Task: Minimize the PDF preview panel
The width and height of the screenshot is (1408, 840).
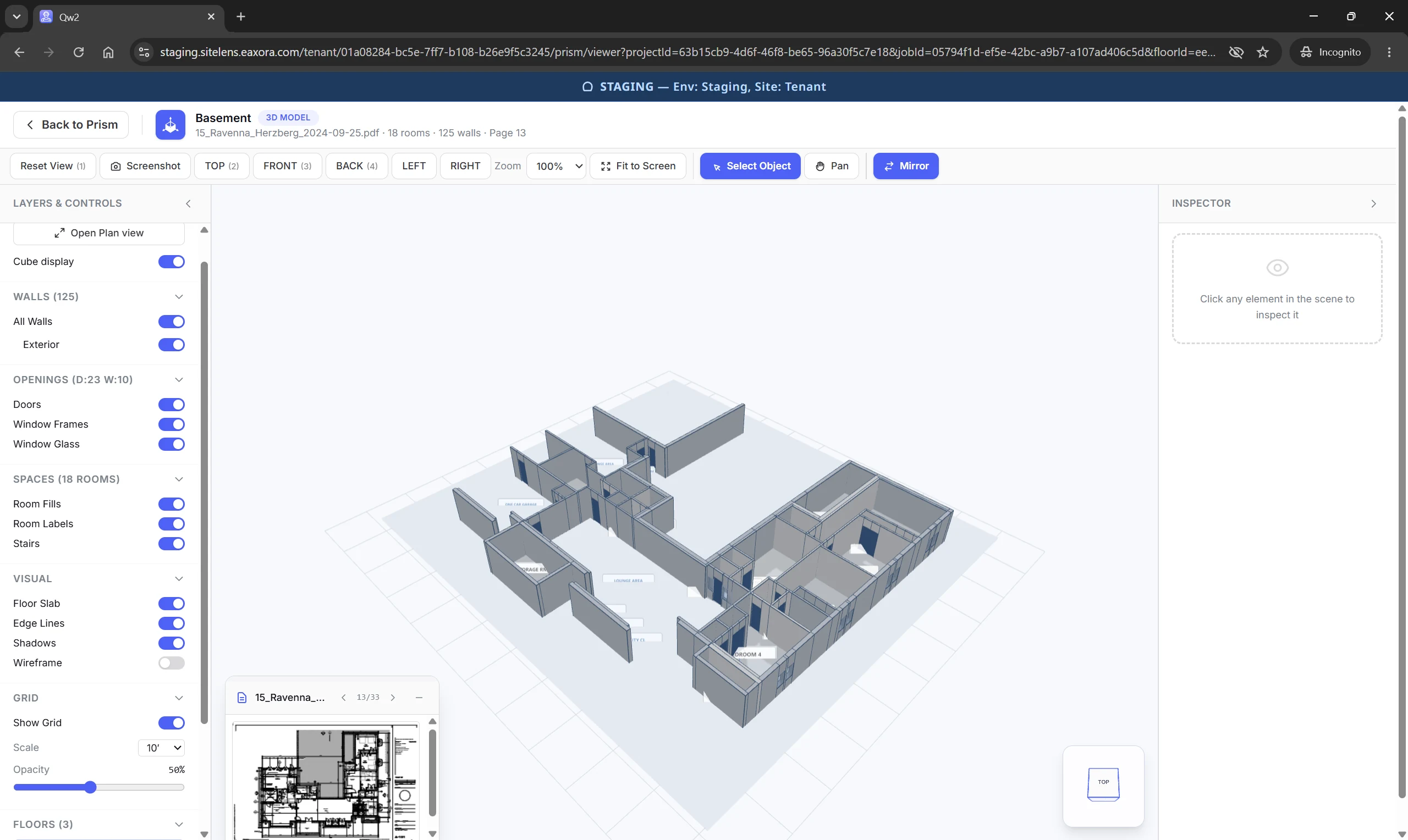Action: [x=419, y=698]
